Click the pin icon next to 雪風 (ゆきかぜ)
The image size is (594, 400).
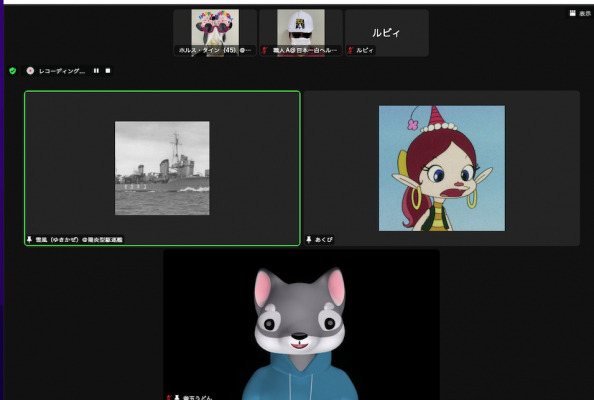pyautogui.click(x=30, y=239)
